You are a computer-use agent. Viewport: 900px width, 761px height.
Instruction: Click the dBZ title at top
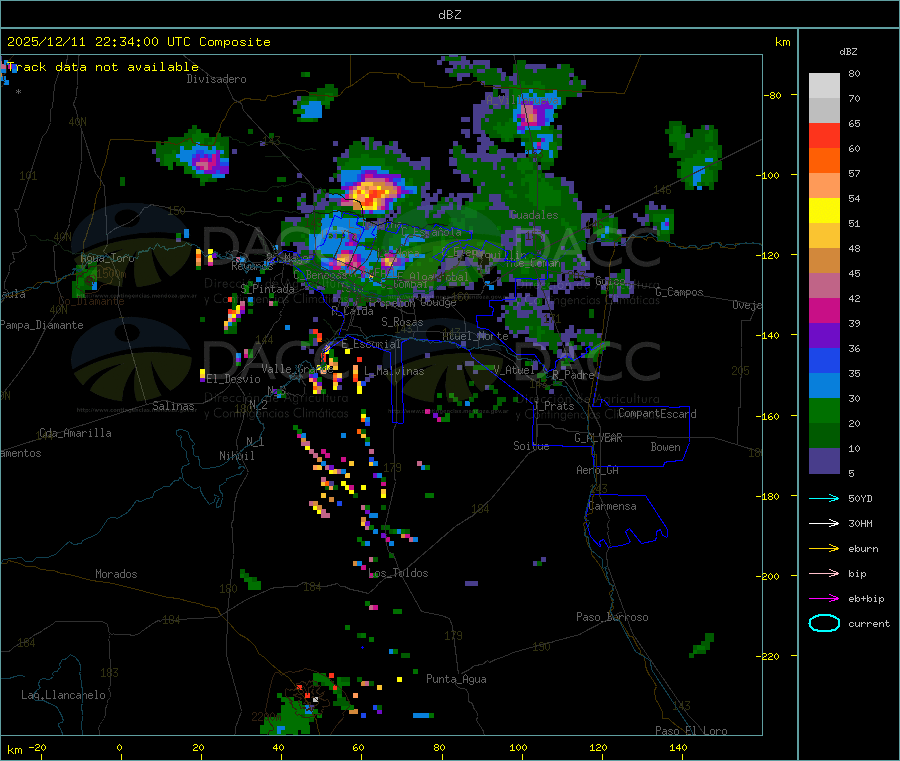(x=449, y=14)
